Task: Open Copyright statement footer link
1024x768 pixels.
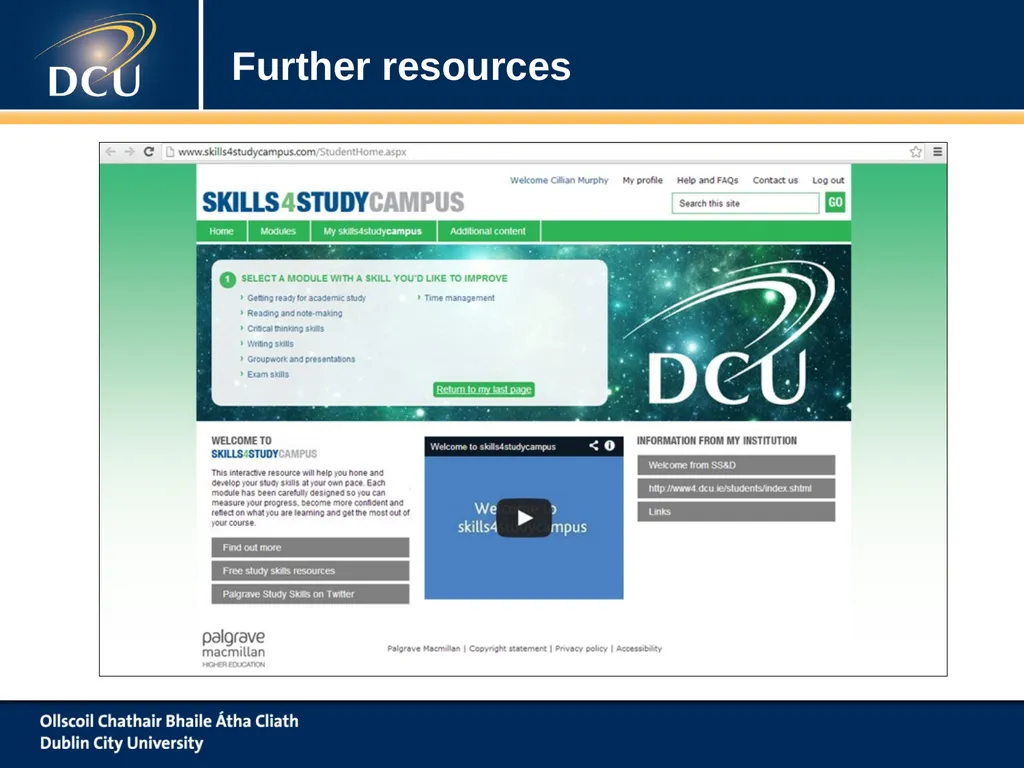Action: 507,648
